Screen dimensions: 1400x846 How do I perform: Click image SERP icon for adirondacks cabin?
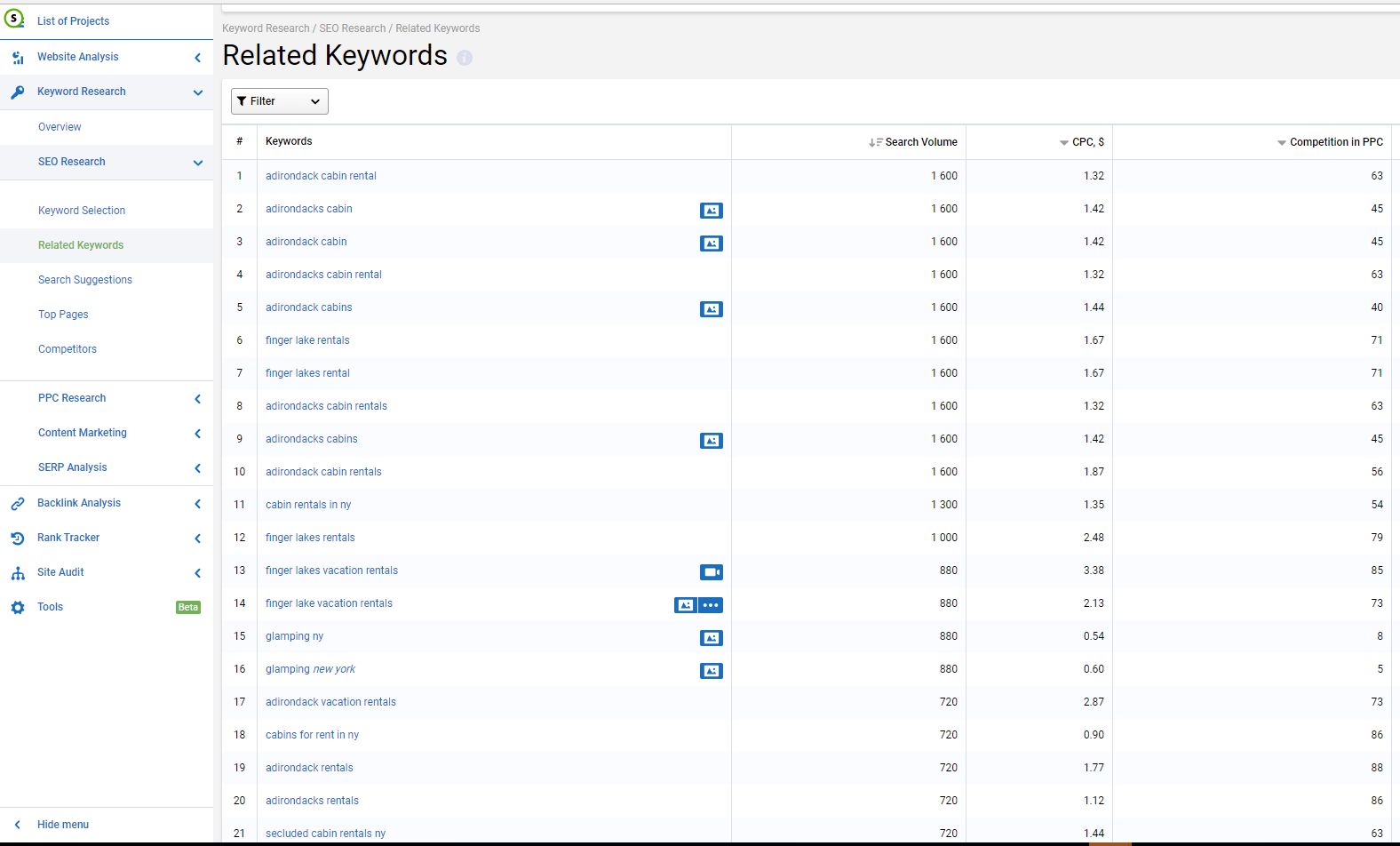coord(712,211)
